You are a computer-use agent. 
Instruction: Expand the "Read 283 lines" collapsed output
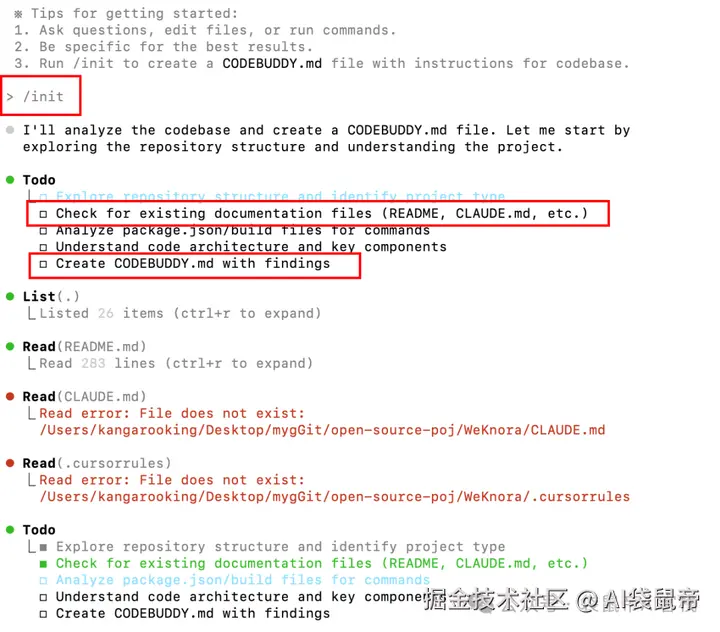(176, 363)
